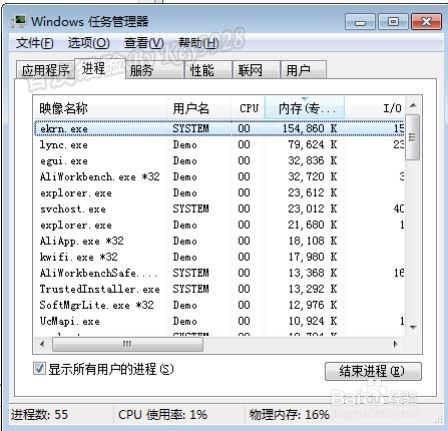448x431 pixels.
Task: Select the UcMapi.exe process
Action: [x=219, y=321]
